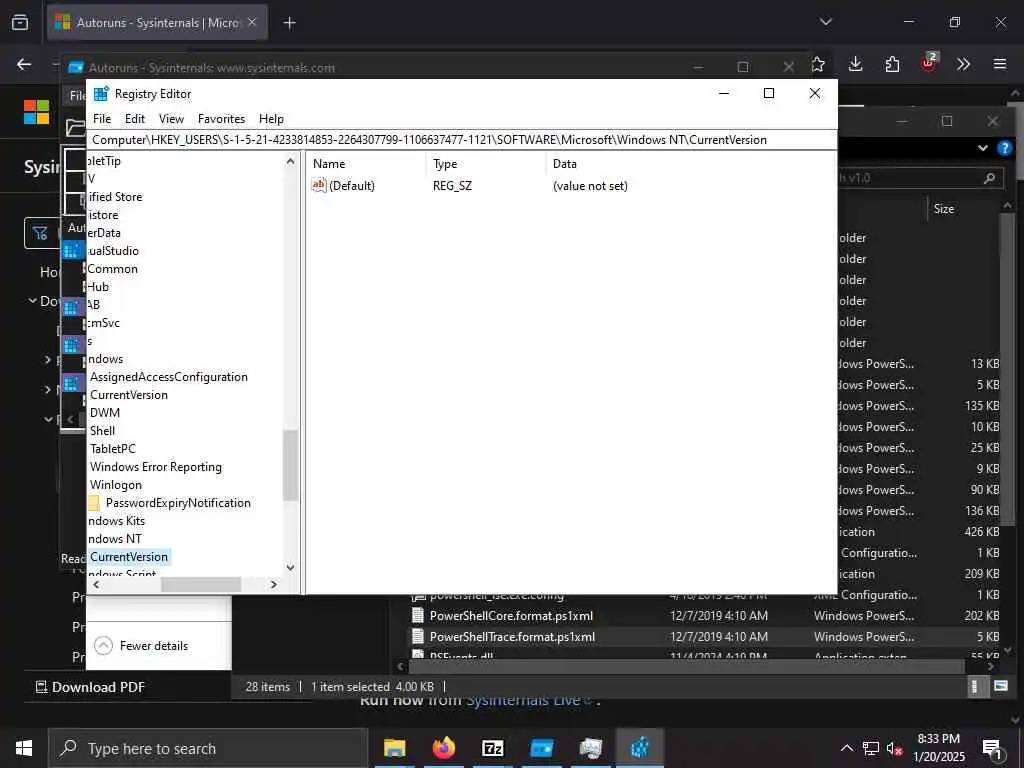Click registry tree scroll right arrow
This screenshot has width=1024, height=768.
point(274,584)
